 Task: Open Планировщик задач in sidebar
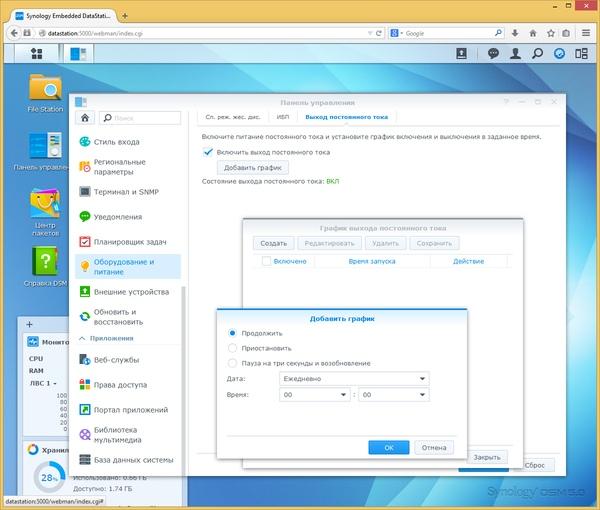click(x=128, y=242)
